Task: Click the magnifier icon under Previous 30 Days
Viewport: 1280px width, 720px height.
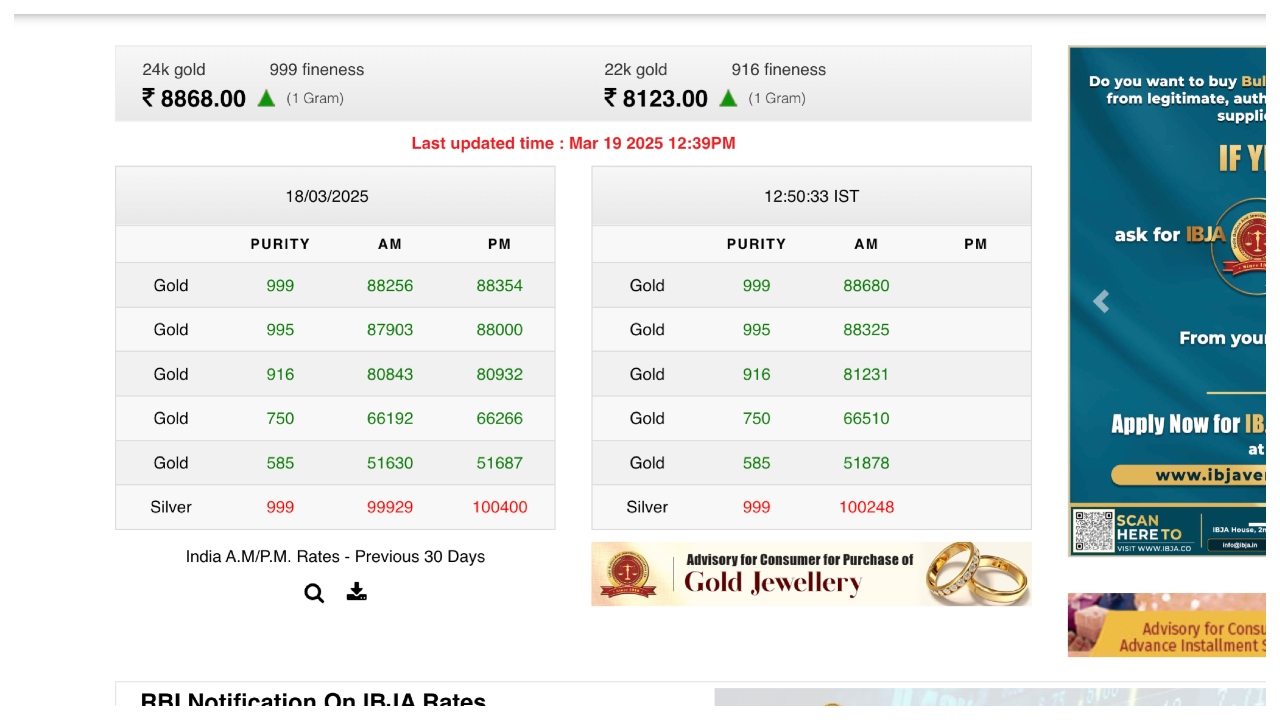Action: tap(314, 593)
